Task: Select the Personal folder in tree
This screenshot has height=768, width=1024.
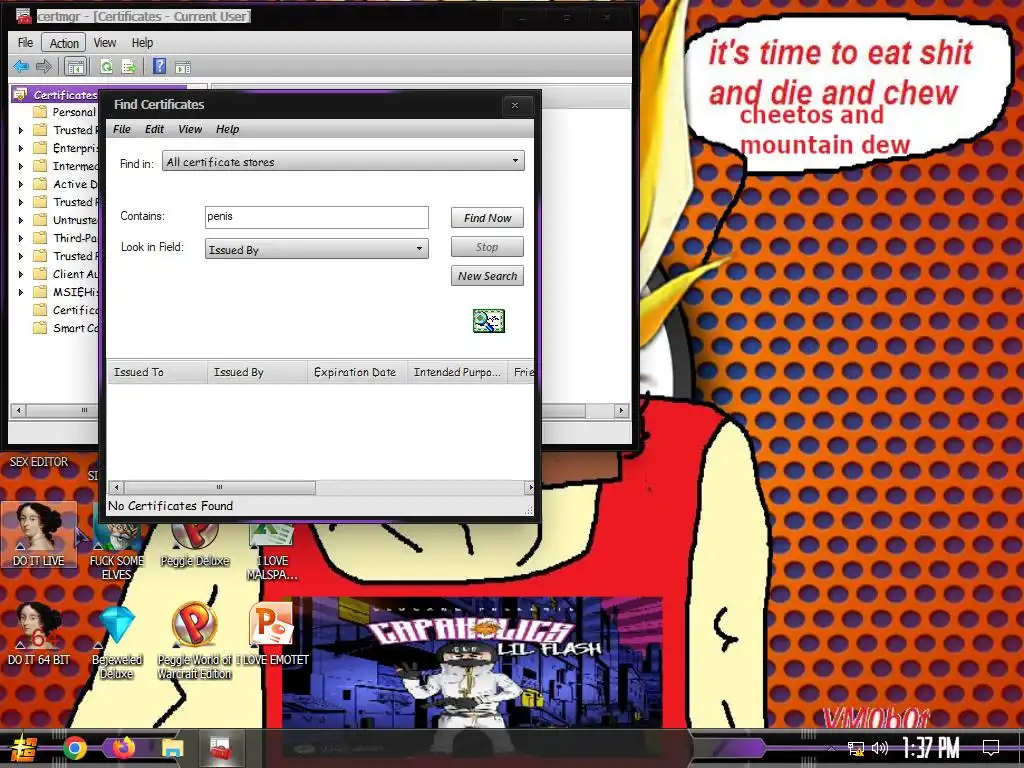Action: [x=65, y=112]
